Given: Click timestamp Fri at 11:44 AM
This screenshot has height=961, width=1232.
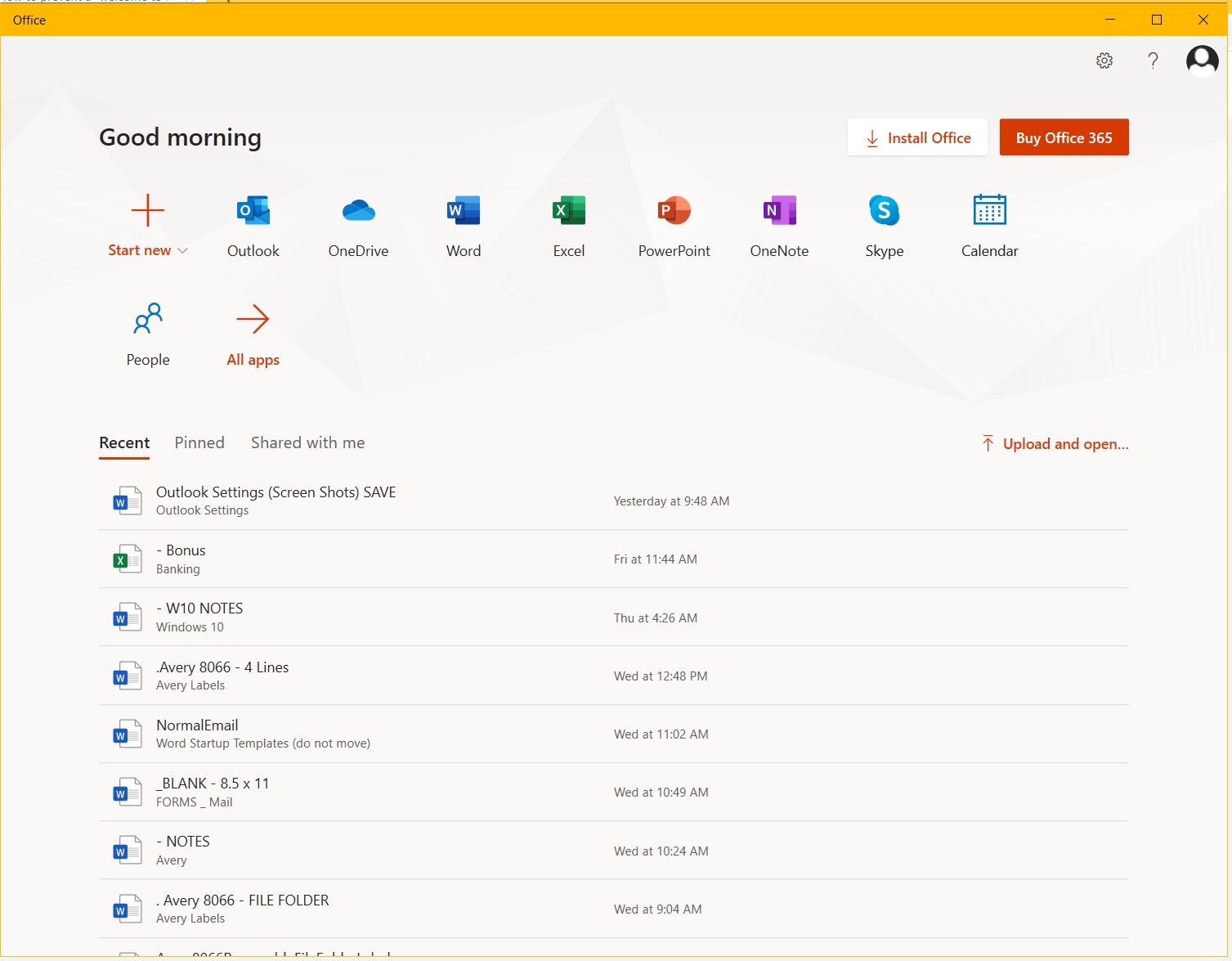Looking at the screenshot, I should tap(656, 559).
